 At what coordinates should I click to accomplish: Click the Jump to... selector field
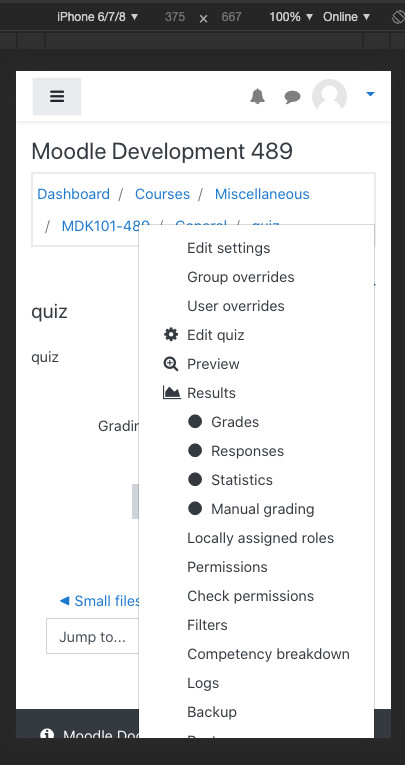(93, 636)
